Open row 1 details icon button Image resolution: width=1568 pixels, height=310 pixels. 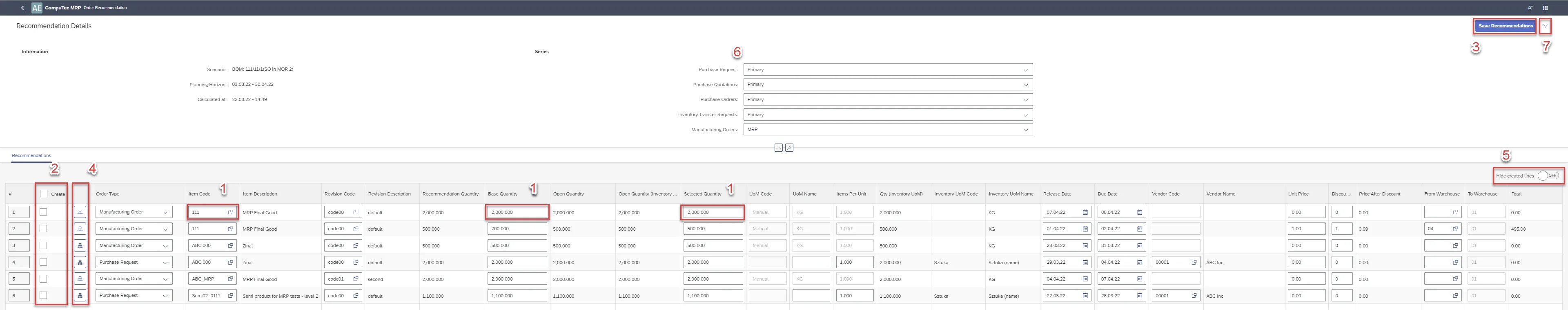[80, 212]
